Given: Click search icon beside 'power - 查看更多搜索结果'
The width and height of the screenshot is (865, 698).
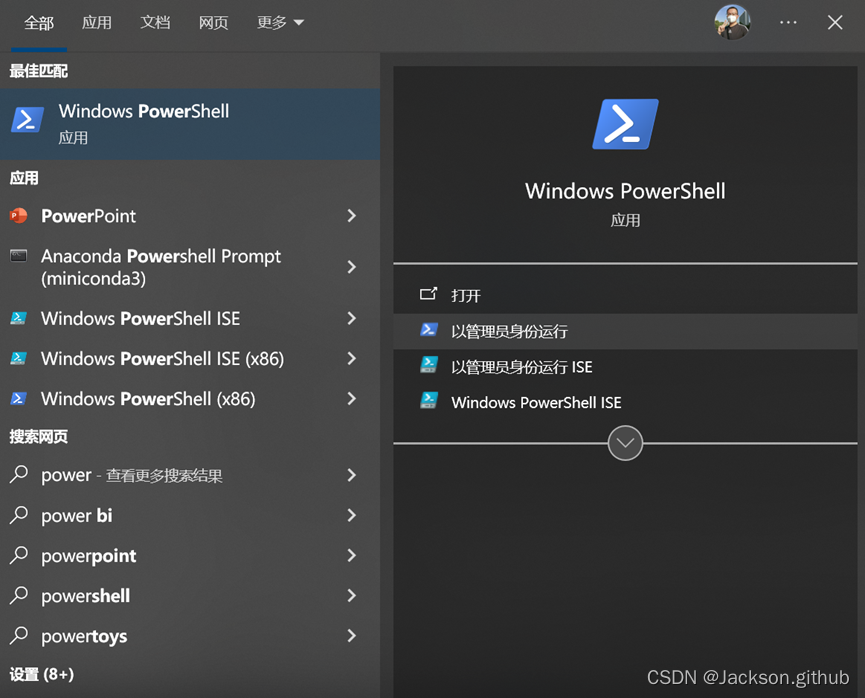Looking at the screenshot, I should (19, 474).
